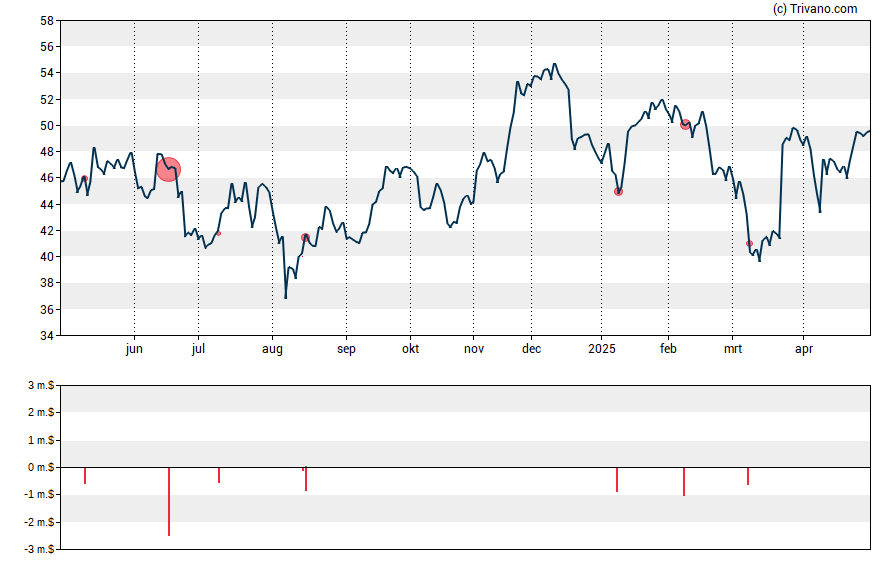
Task: Click the '2025' x-axis label
Action: (601, 349)
